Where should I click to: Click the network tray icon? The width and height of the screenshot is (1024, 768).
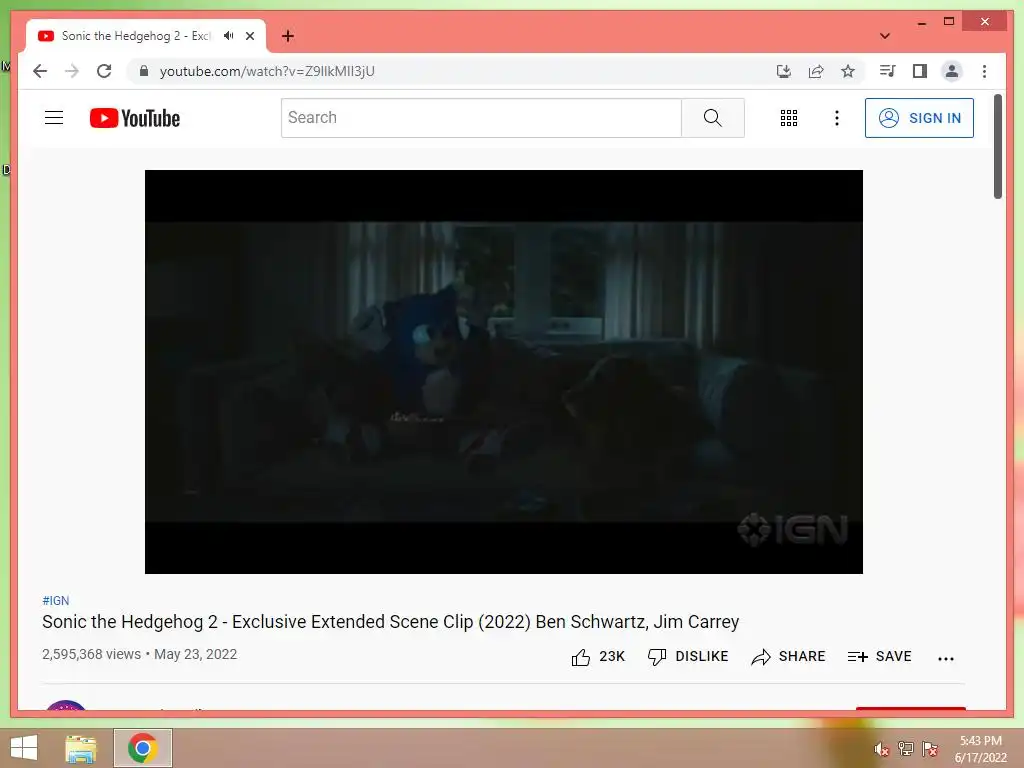coord(906,749)
